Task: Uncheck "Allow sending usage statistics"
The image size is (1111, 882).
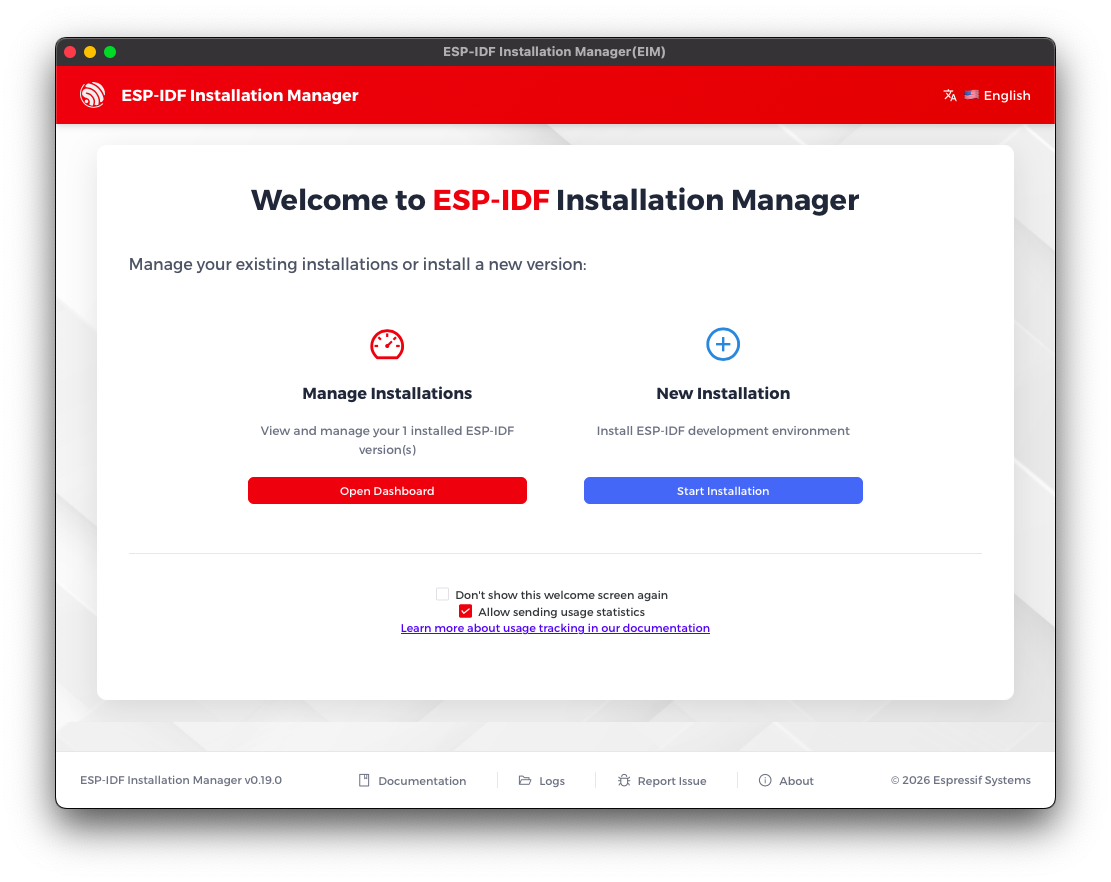Action: click(x=466, y=611)
